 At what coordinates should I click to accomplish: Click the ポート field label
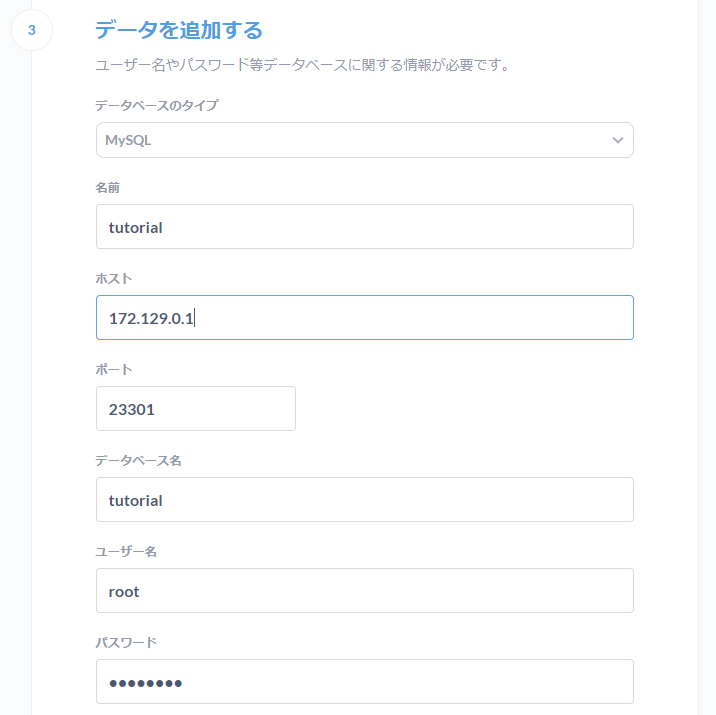pyautogui.click(x=114, y=369)
